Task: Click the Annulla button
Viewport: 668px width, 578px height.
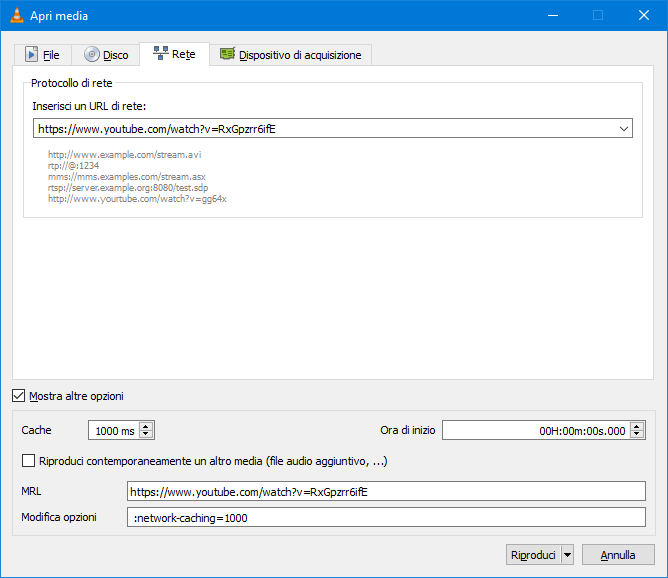Action: tap(617, 555)
